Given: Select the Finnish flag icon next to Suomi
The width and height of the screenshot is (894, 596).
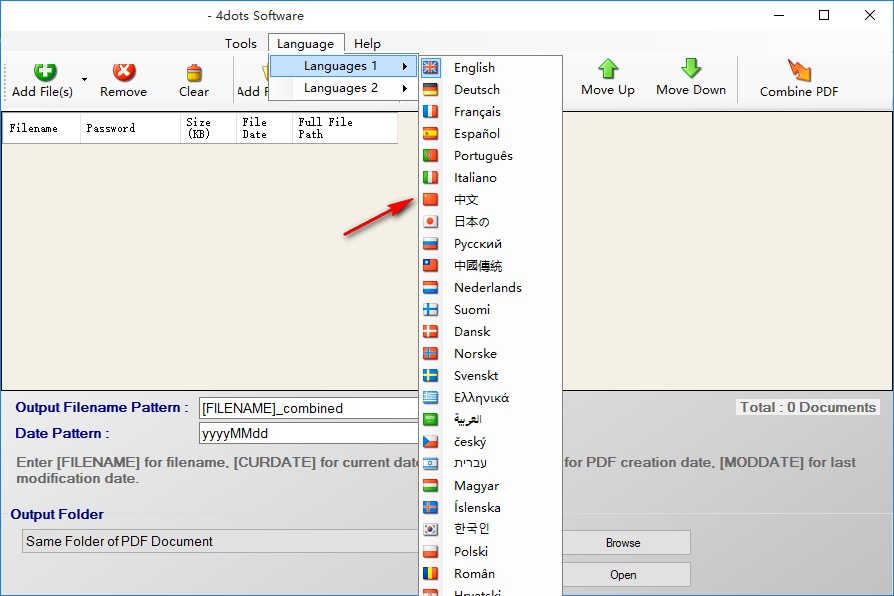Looking at the screenshot, I should click(430, 310).
